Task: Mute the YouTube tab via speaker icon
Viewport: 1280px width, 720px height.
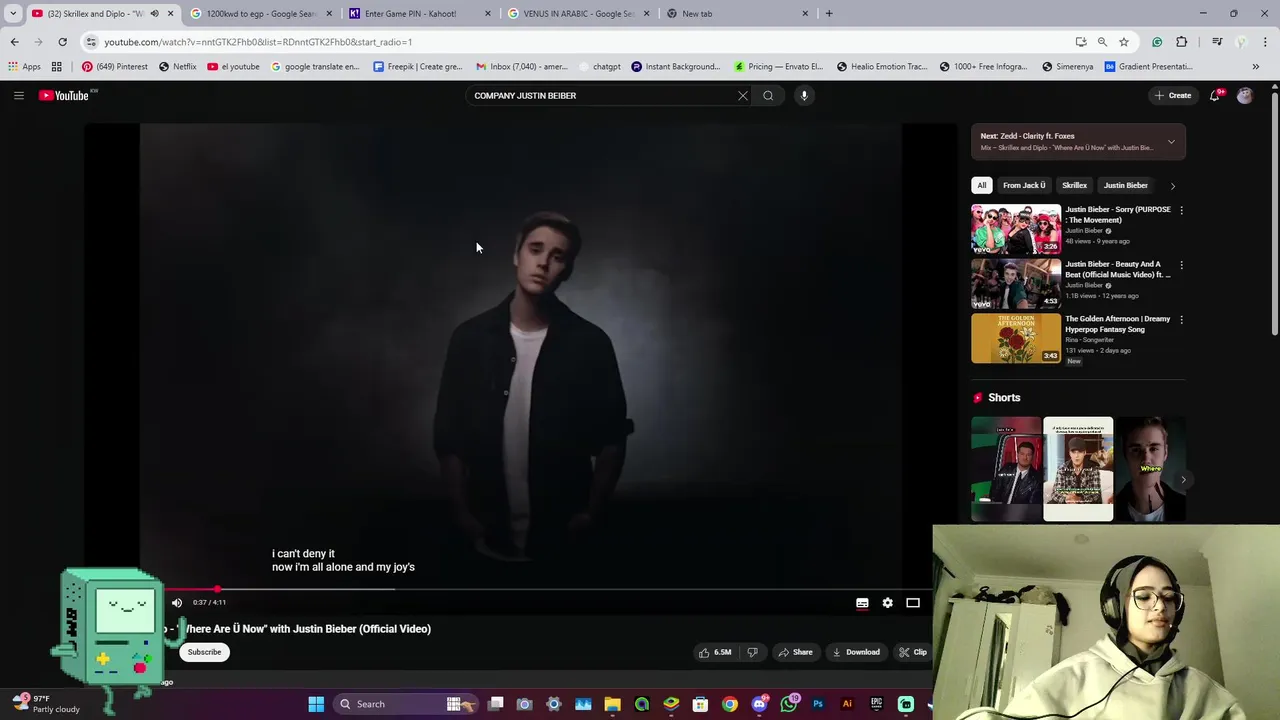Action: tap(154, 14)
